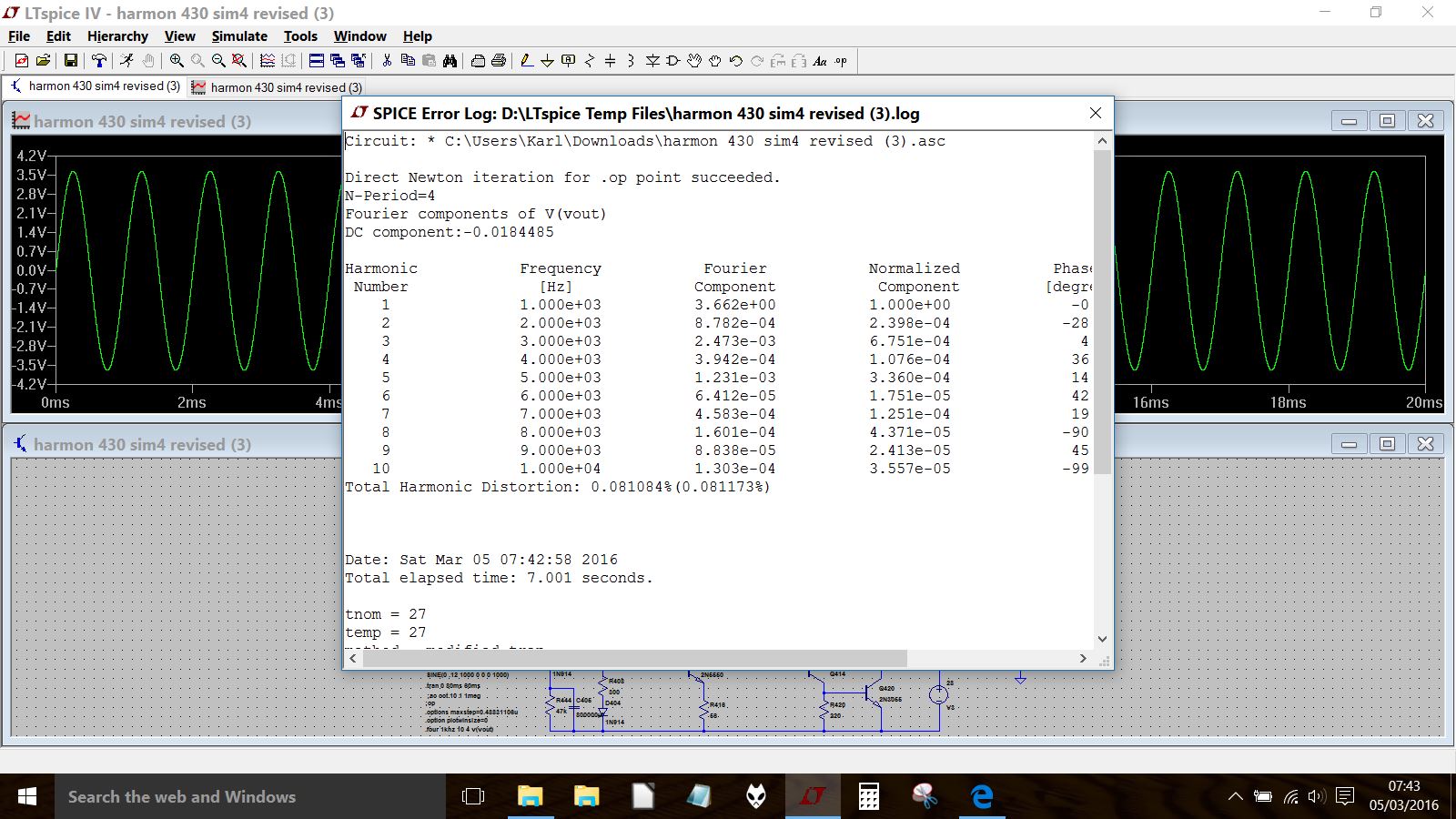The image size is (1456, 819).
Task: Click error log vertical scrollbar down arrow
Action: coord(1102,639)
